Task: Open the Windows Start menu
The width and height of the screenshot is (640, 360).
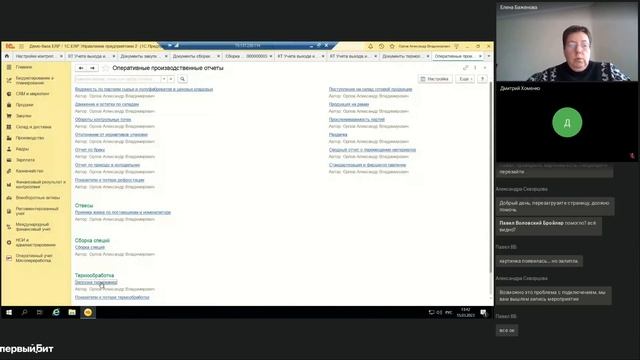Action: click(x=9, y=312)
